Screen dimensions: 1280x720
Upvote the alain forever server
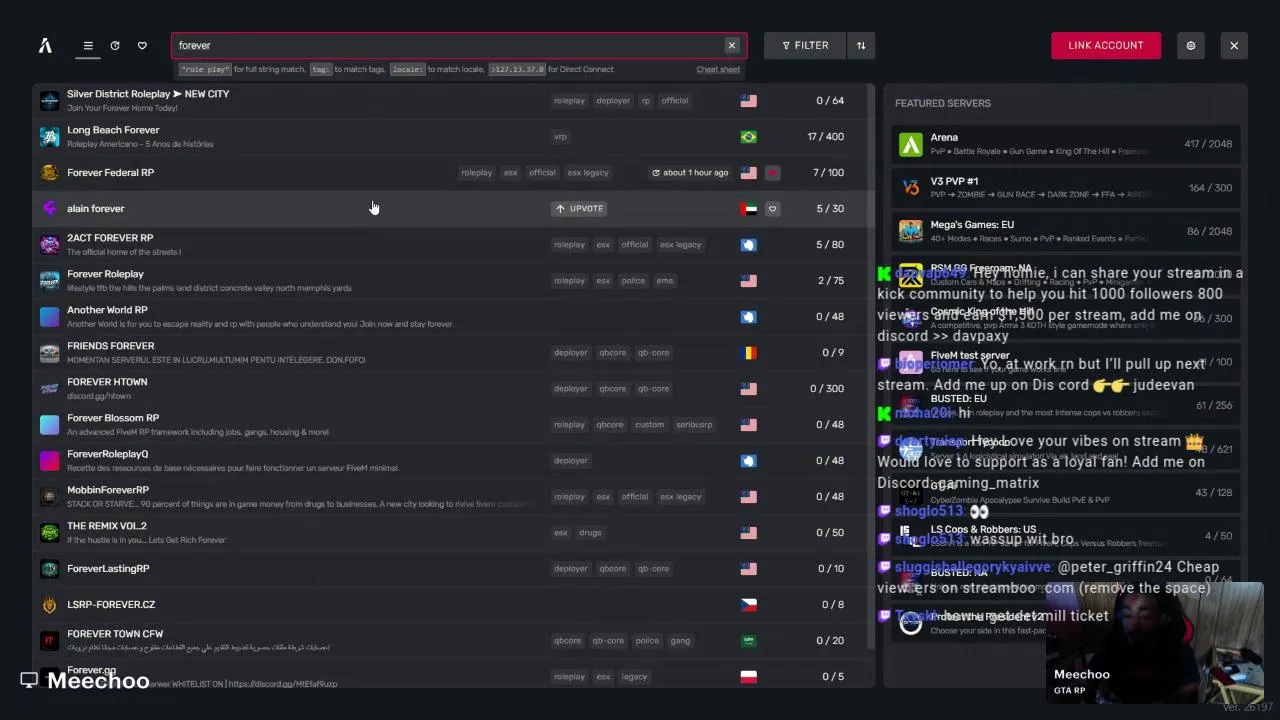(x=580, y=208)
